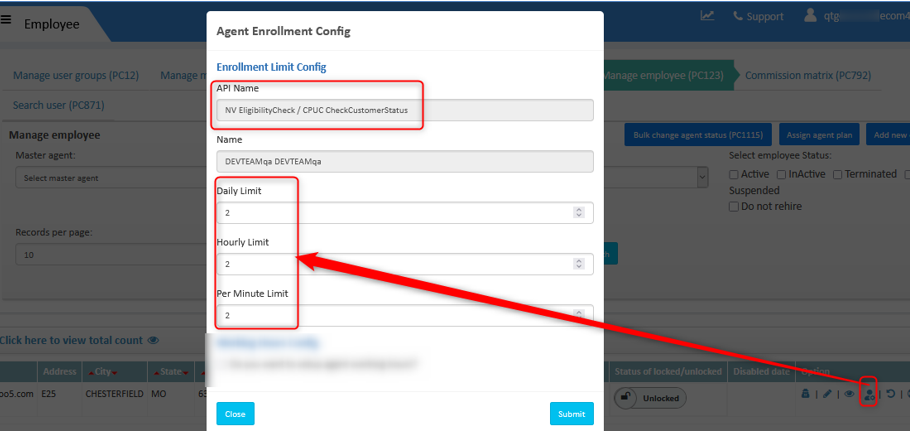Screen dimensions: 910x431
Task: Click the eye view icon in Option column
Action: pos(849,394)
